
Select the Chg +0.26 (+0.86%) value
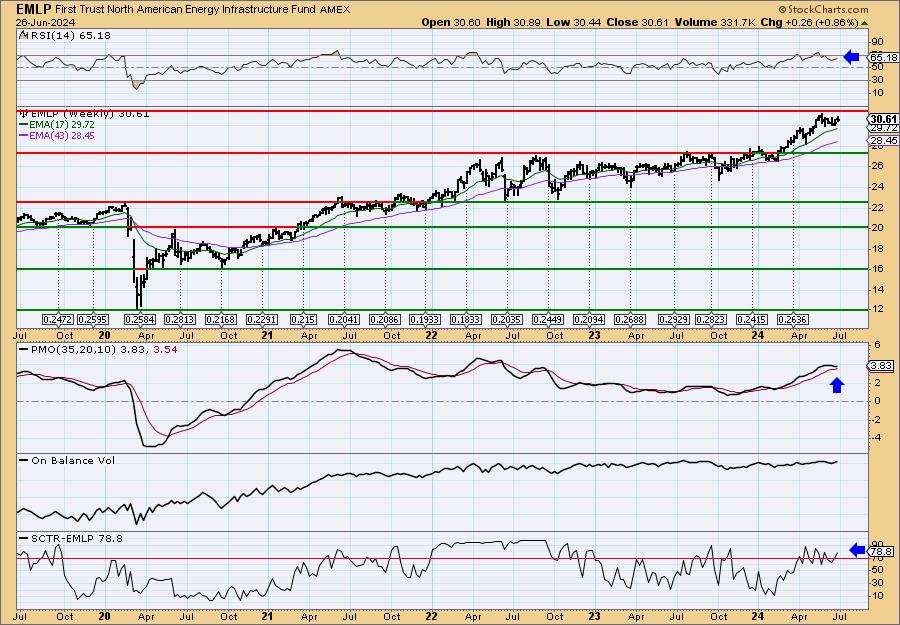[809, 22]
